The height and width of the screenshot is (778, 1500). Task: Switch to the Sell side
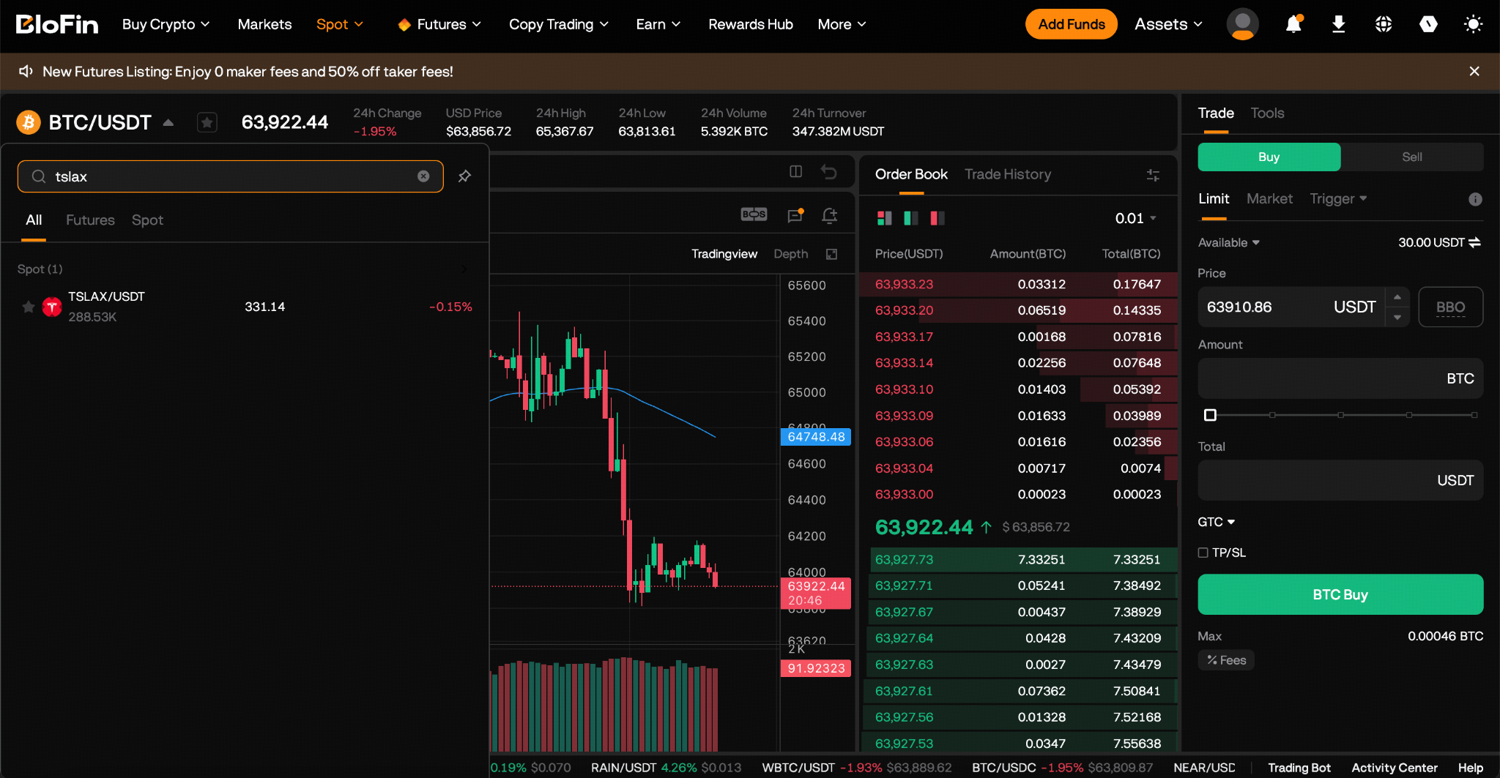tap(1412, 157)
